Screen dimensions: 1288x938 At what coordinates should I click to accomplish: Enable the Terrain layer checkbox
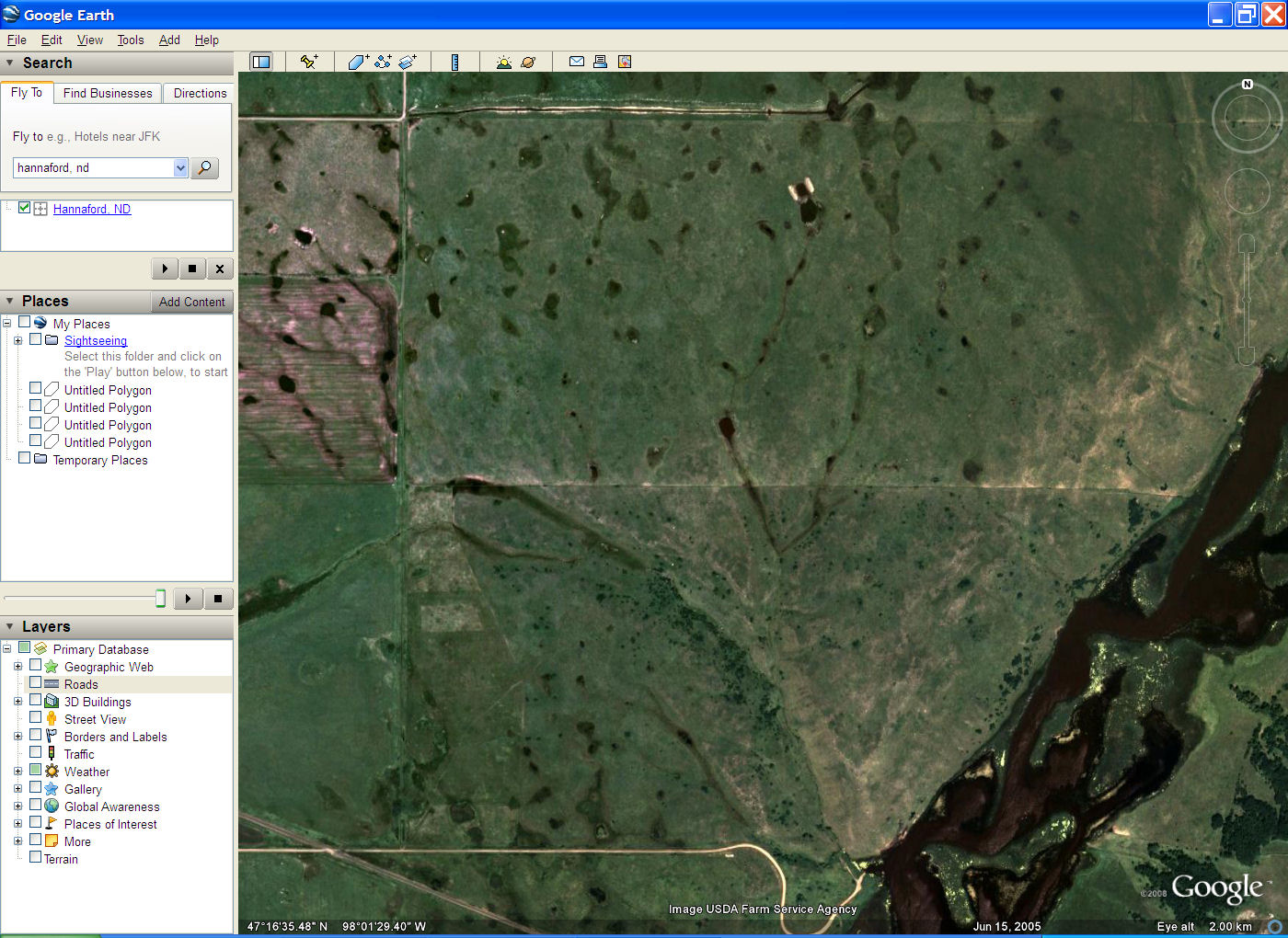(35, 857)
